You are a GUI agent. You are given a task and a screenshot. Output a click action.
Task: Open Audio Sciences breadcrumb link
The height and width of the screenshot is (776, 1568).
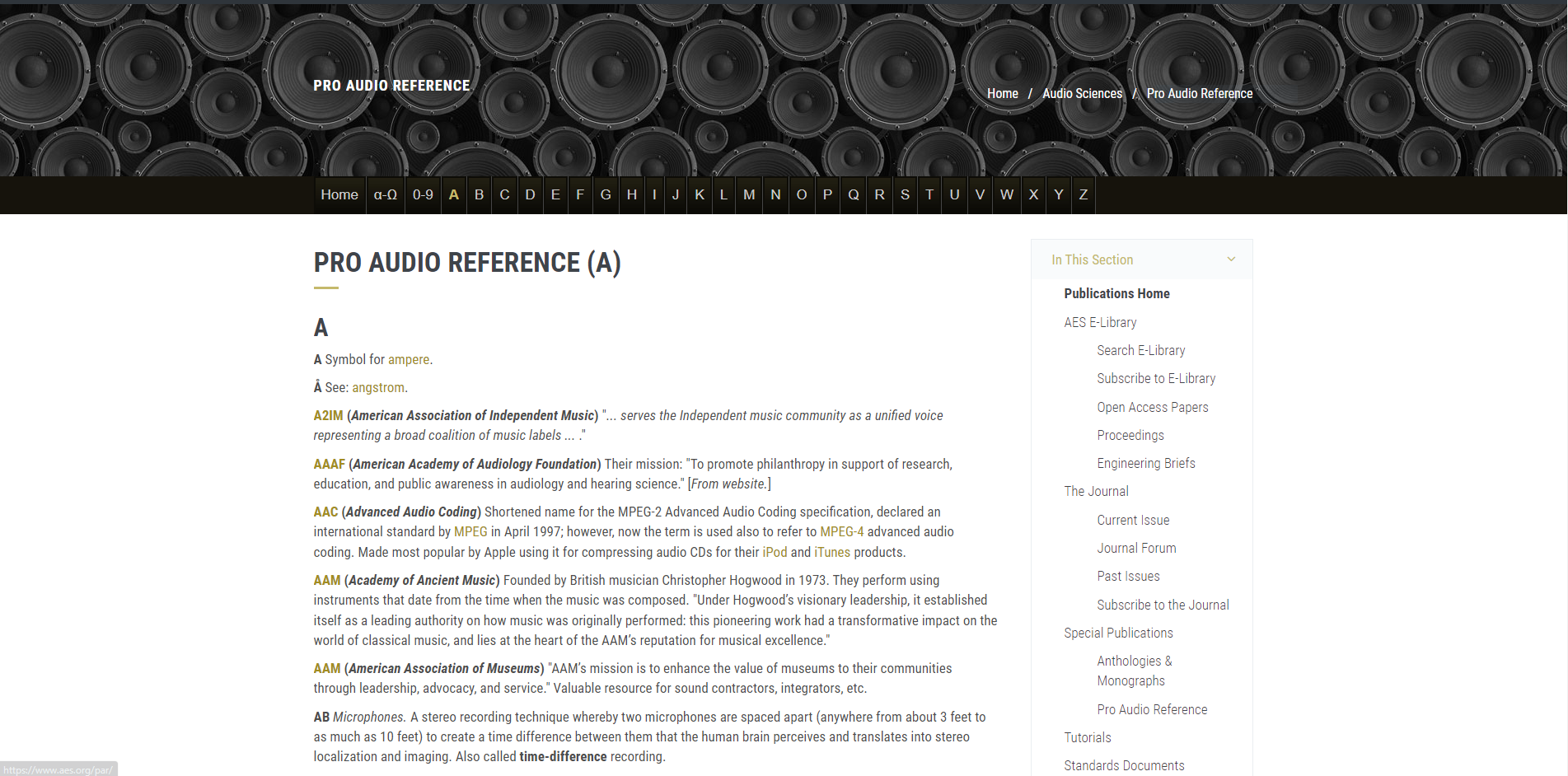[1082, 93]
